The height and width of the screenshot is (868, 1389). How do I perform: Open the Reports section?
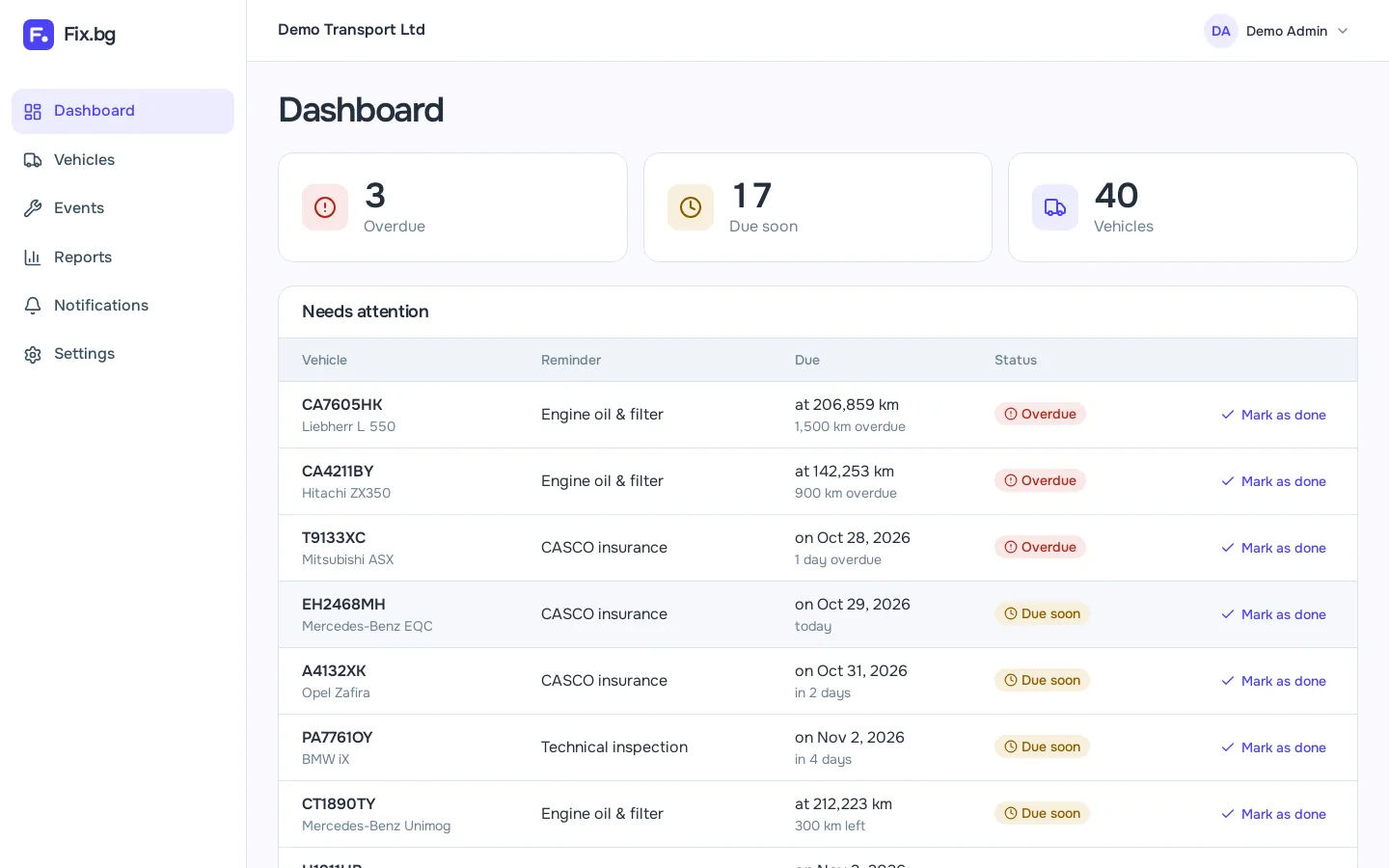coord(123,258)
